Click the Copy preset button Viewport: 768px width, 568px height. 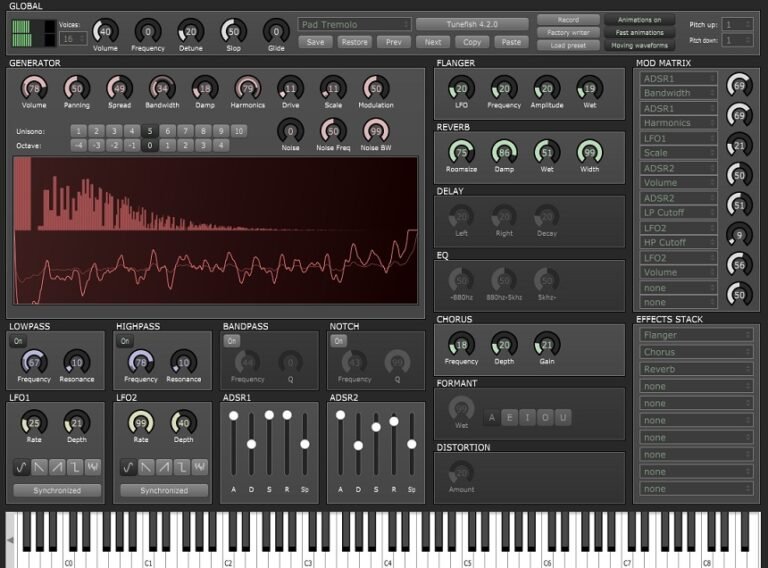[472, 42]
